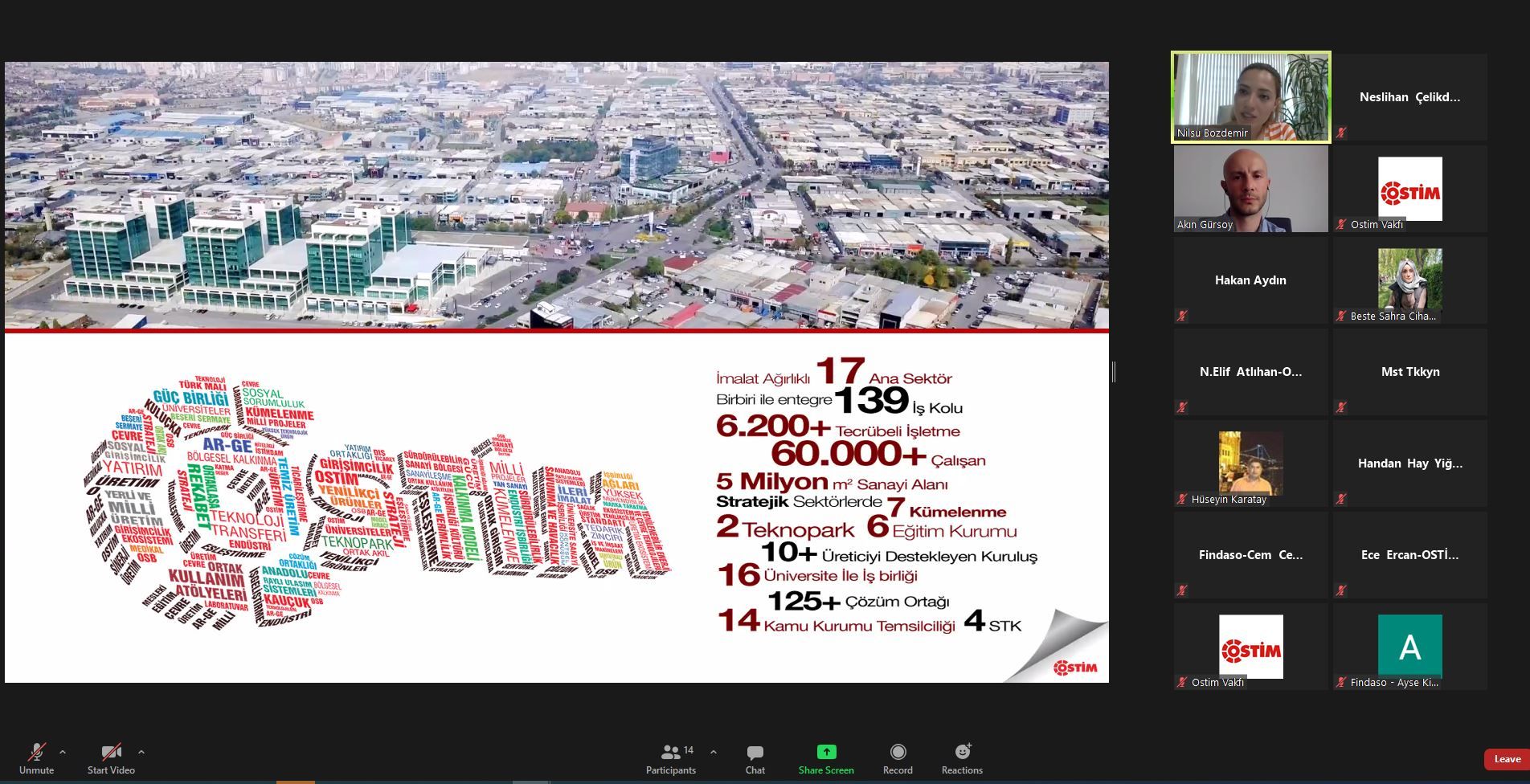Leave the meeting with the Leave button
1530x784 pixels.
pos(1507,759)
